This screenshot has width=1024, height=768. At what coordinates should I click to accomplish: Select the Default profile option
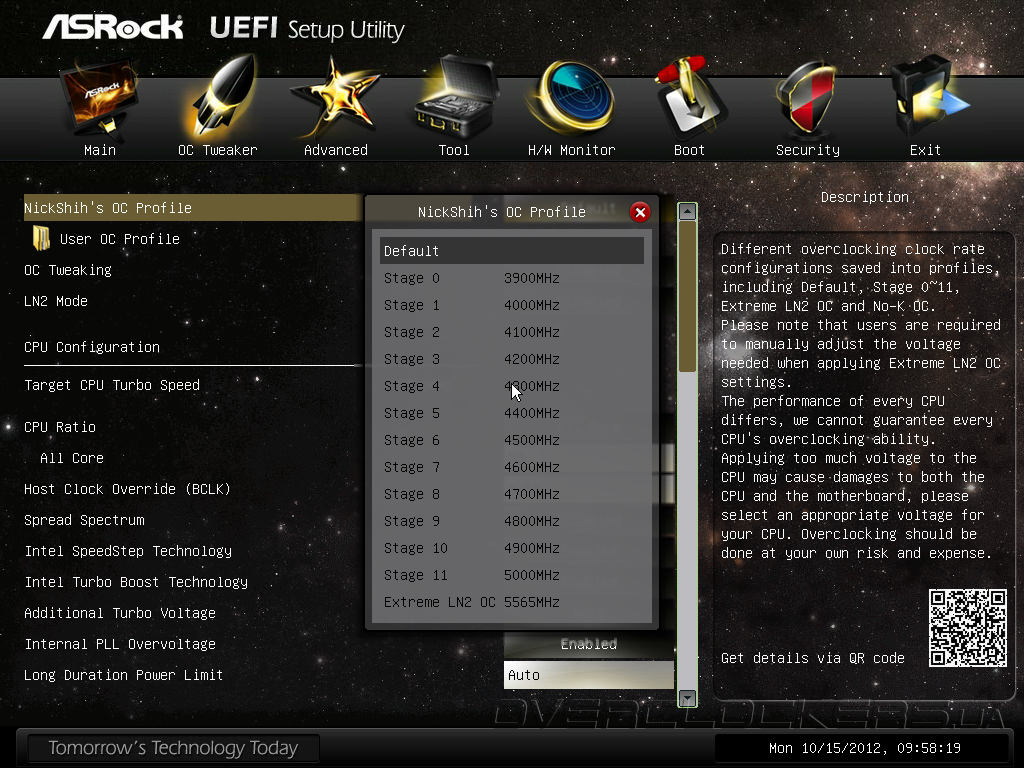click(x=512, y=251)
